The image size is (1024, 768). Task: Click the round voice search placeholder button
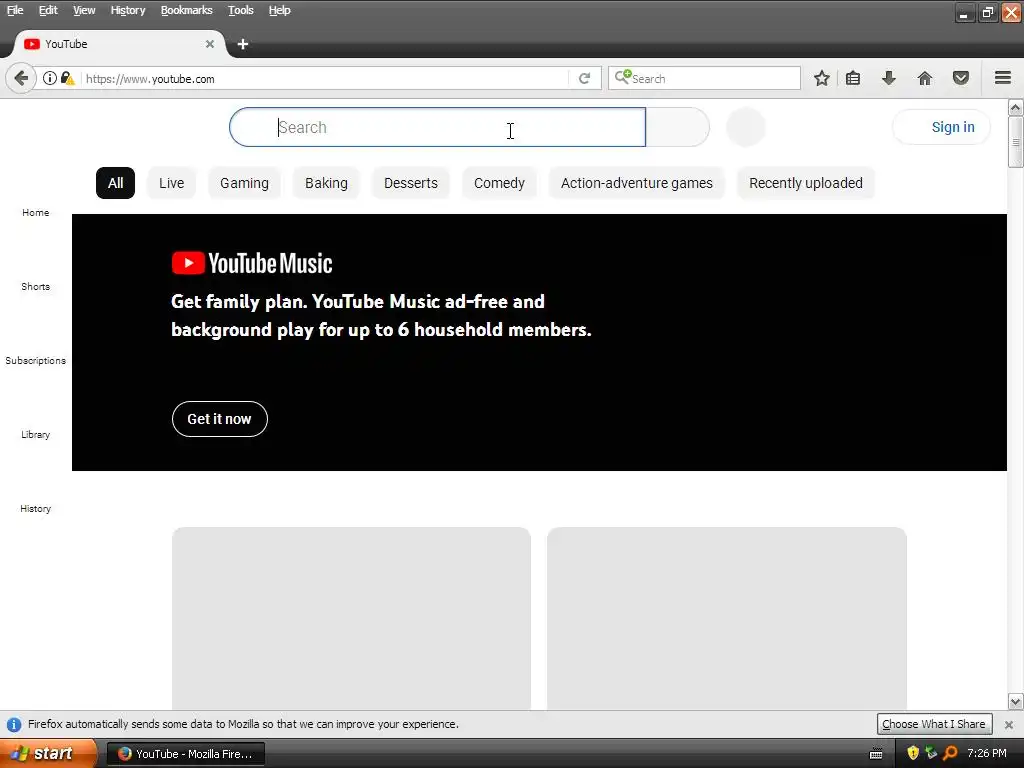point(745,127)
